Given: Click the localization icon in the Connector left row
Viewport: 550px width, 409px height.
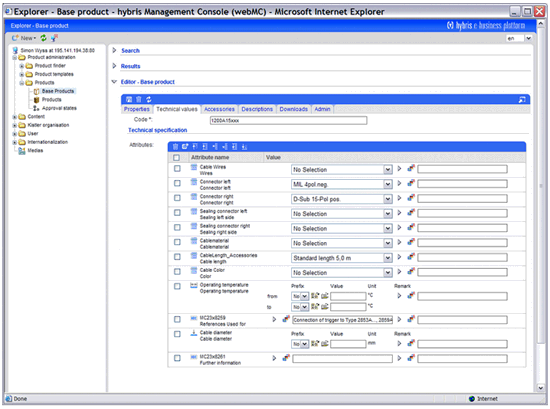Looking at the screenshot, I should pos(411,183).
